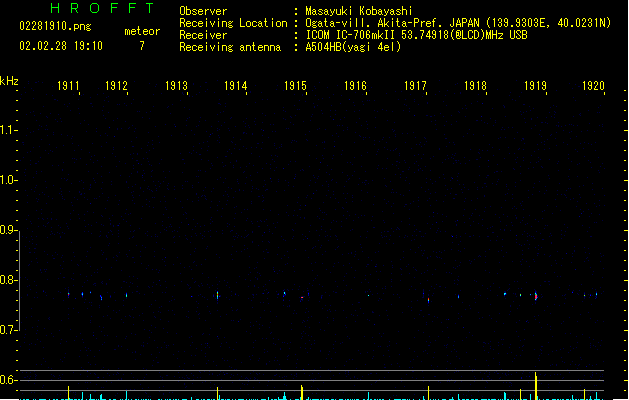Click the 1917 time axis marker
The image size is (629, 400).
(415, 86)
